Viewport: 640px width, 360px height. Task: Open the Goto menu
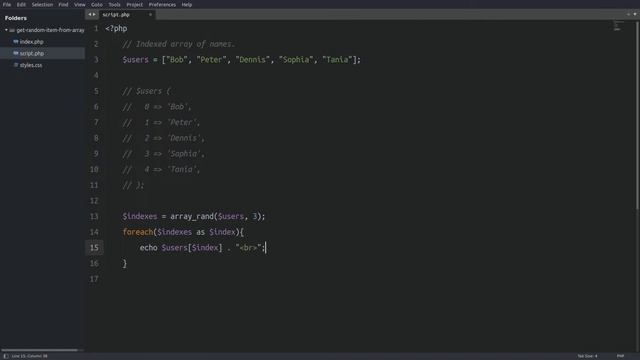(x=97, y=4)
